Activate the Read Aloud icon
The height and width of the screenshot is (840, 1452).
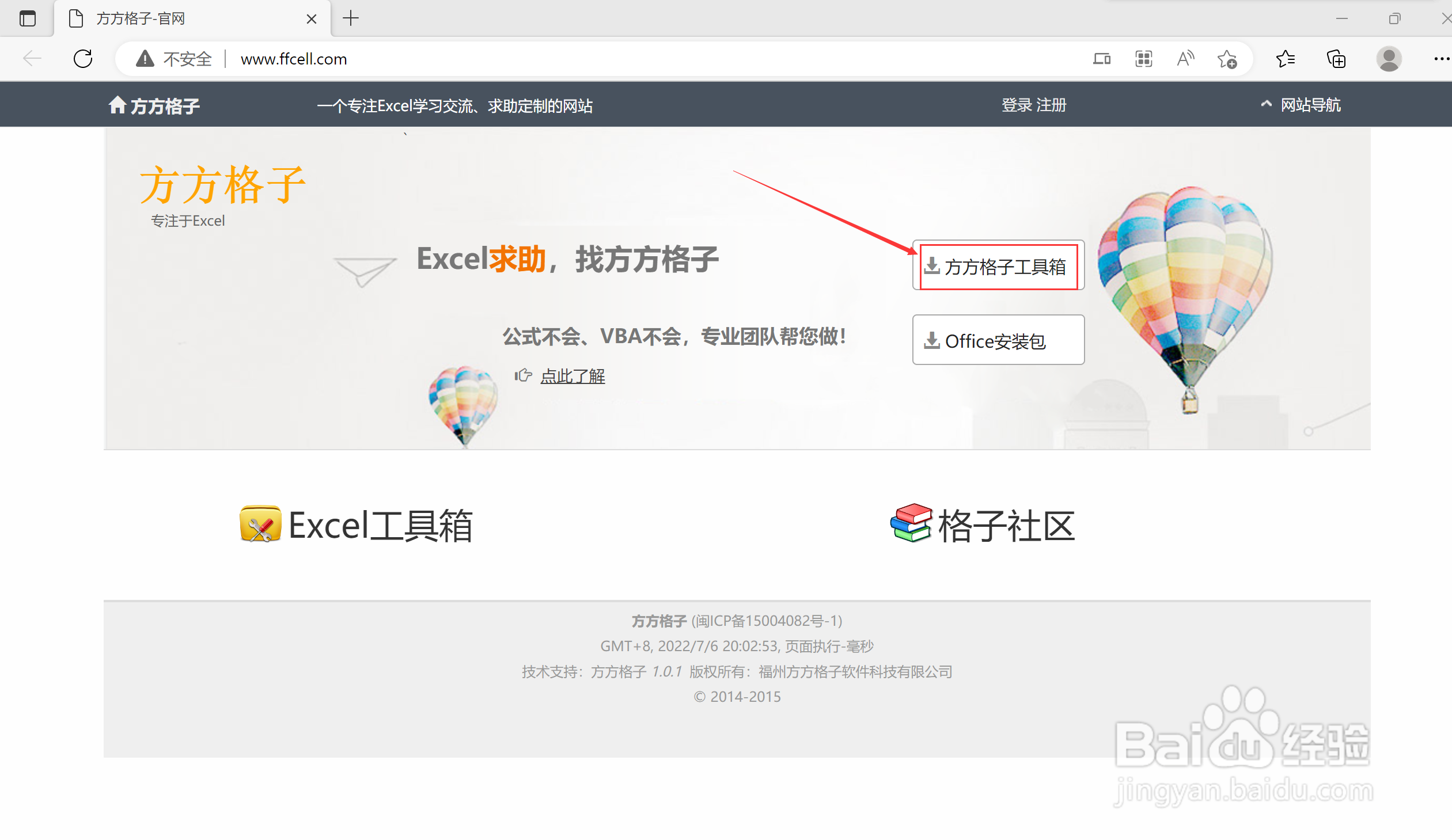[x=1185, y=59]
